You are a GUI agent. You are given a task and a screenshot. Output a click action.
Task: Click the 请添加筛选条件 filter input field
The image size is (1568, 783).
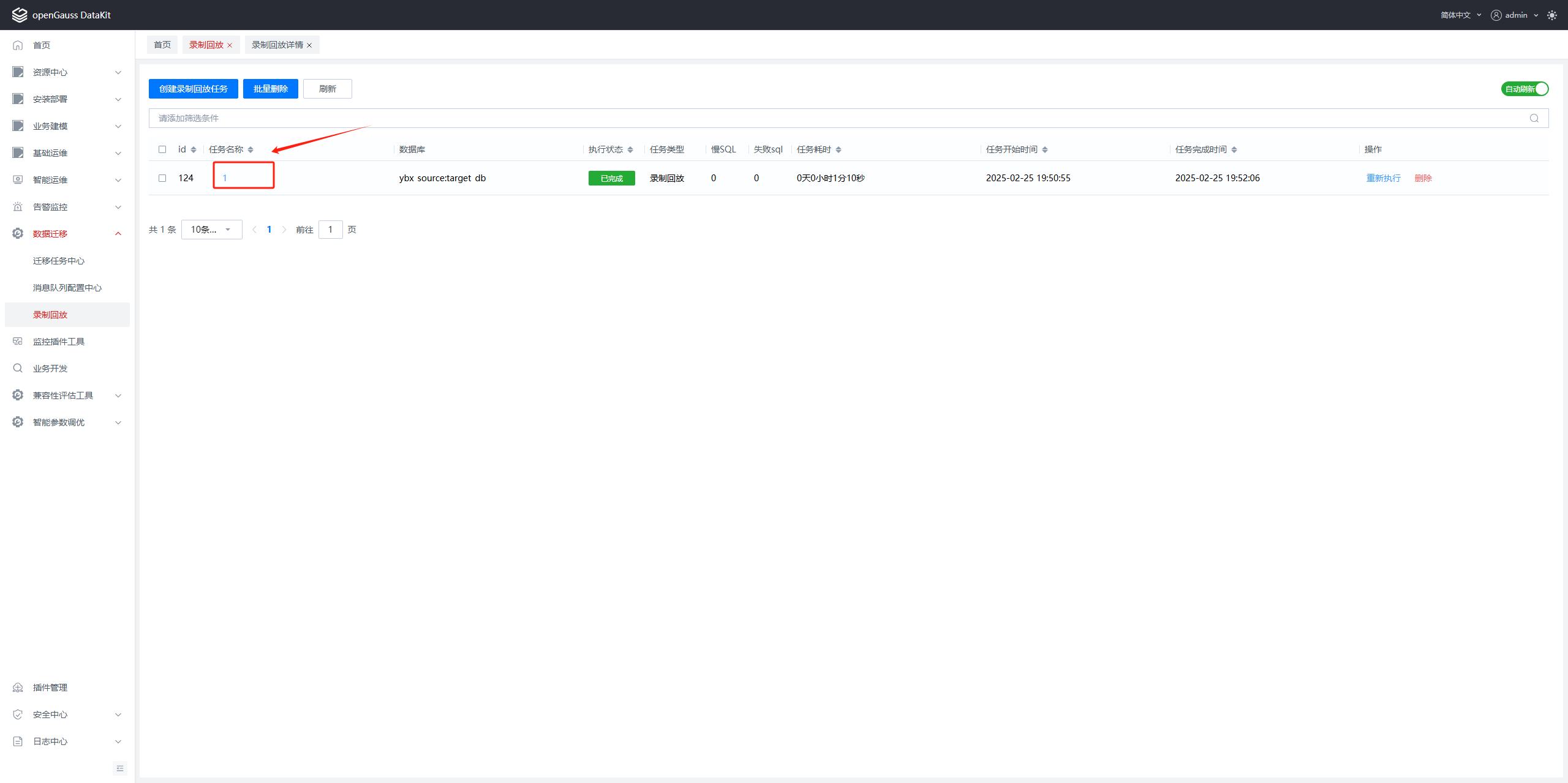(x=796, y=118)
